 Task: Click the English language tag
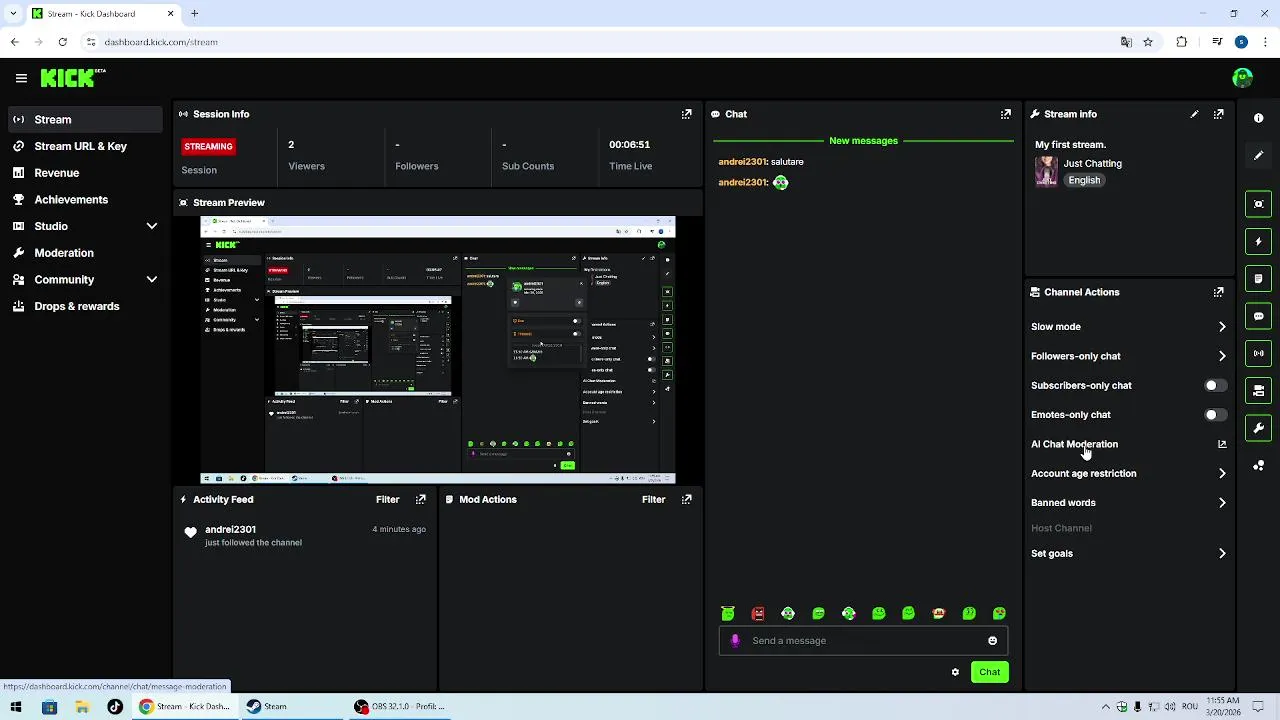(1084, 180)
